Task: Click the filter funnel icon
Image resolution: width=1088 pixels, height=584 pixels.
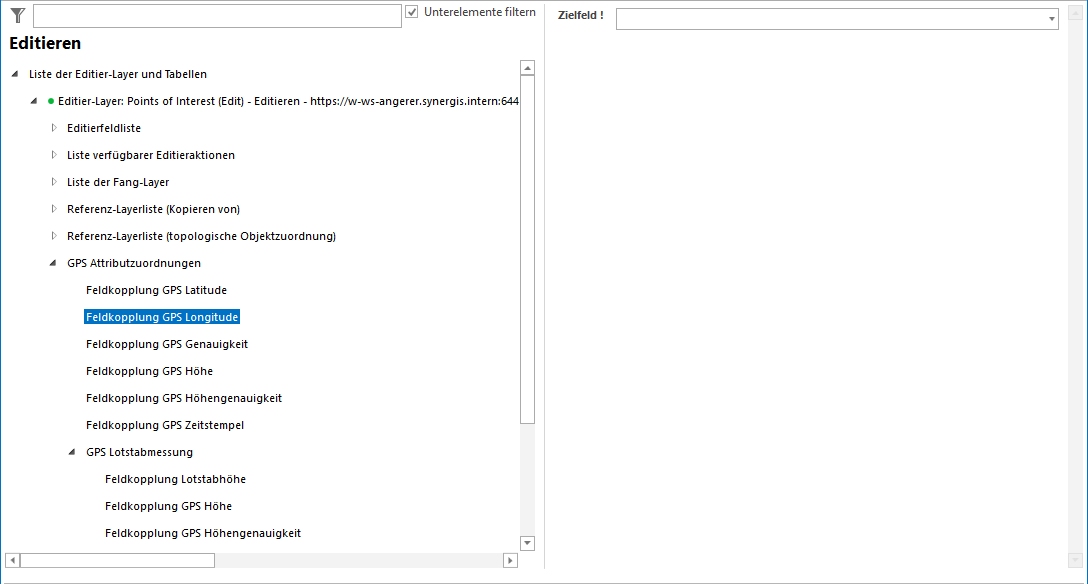Action: click(17, 15)
